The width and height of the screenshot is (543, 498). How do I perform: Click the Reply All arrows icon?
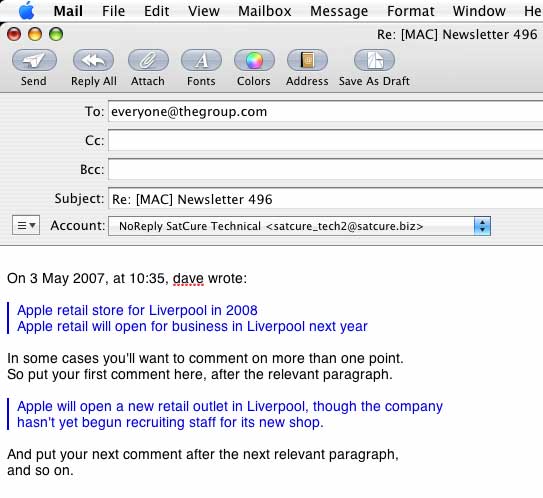[94, 60]
